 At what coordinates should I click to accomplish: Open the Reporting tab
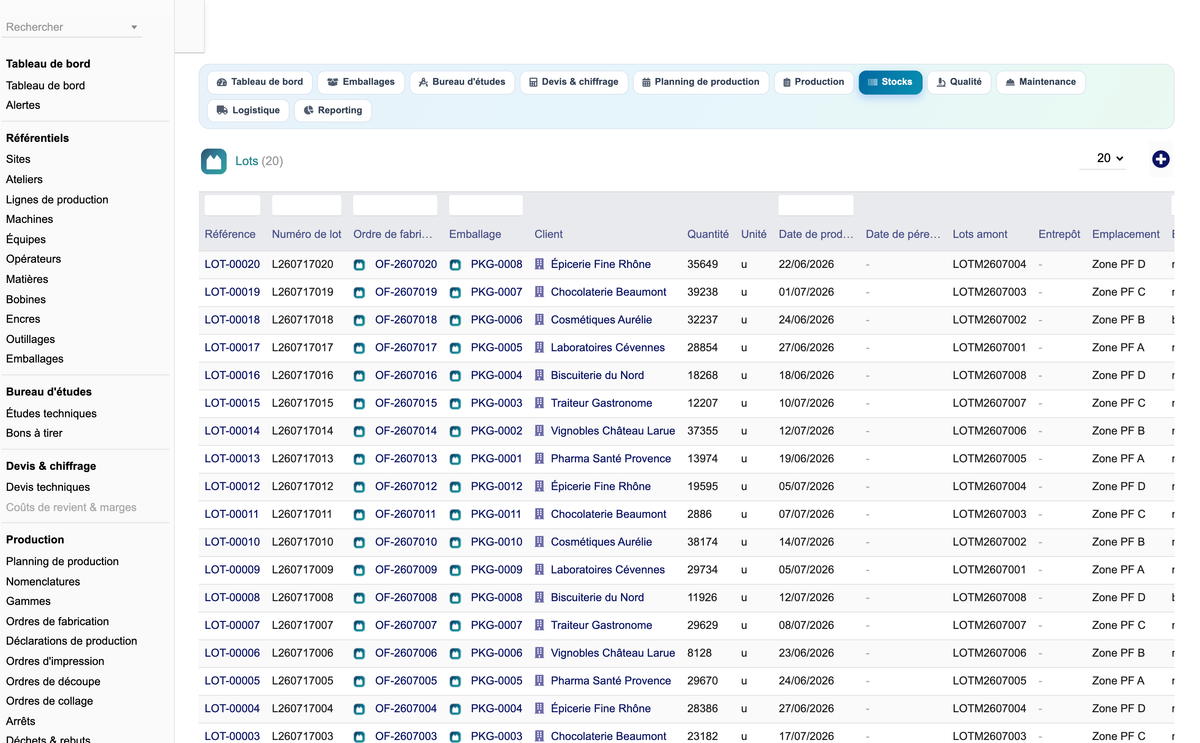333,110
